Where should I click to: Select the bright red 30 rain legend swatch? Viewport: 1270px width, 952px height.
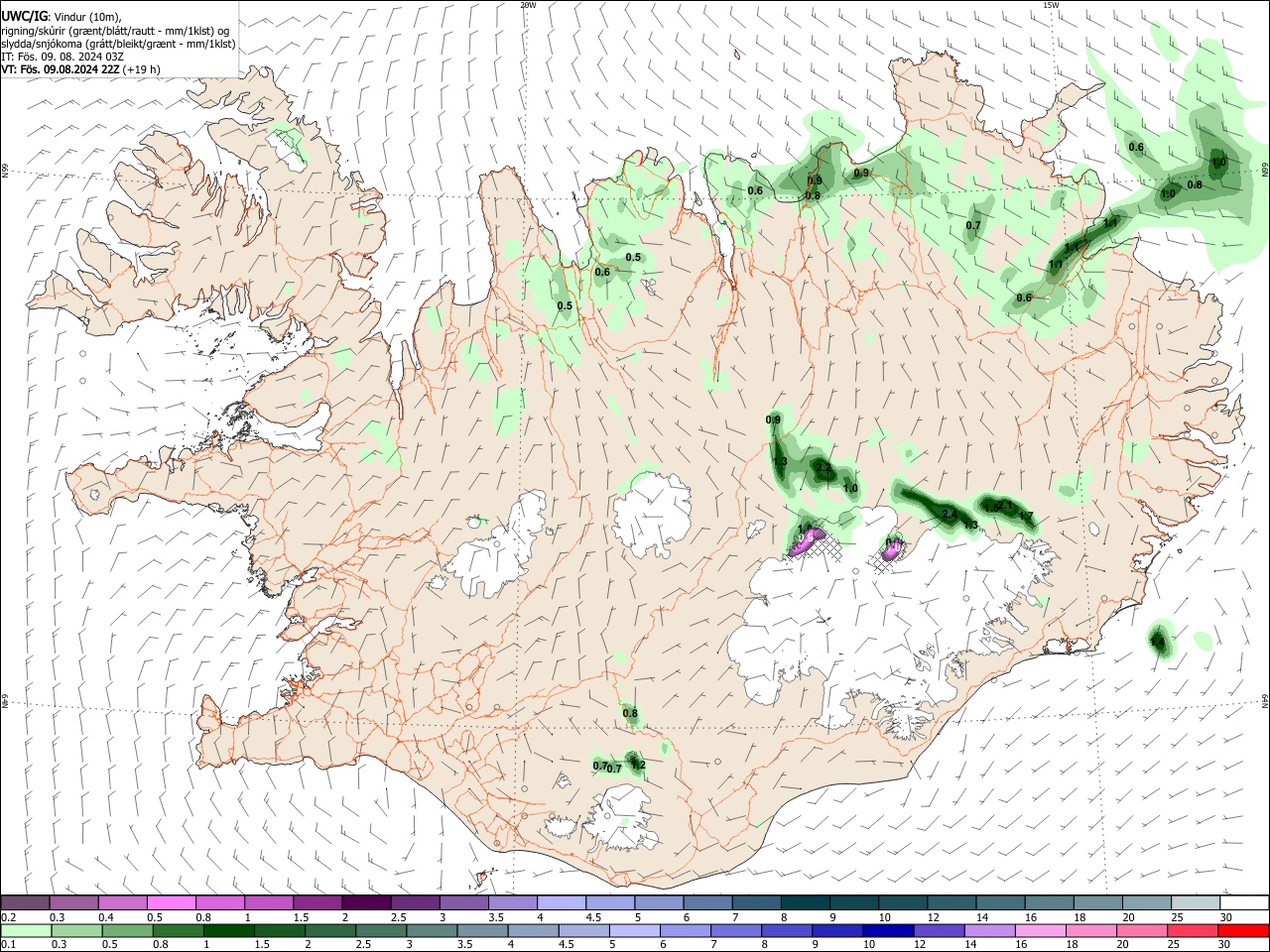tap(1243, 930)
